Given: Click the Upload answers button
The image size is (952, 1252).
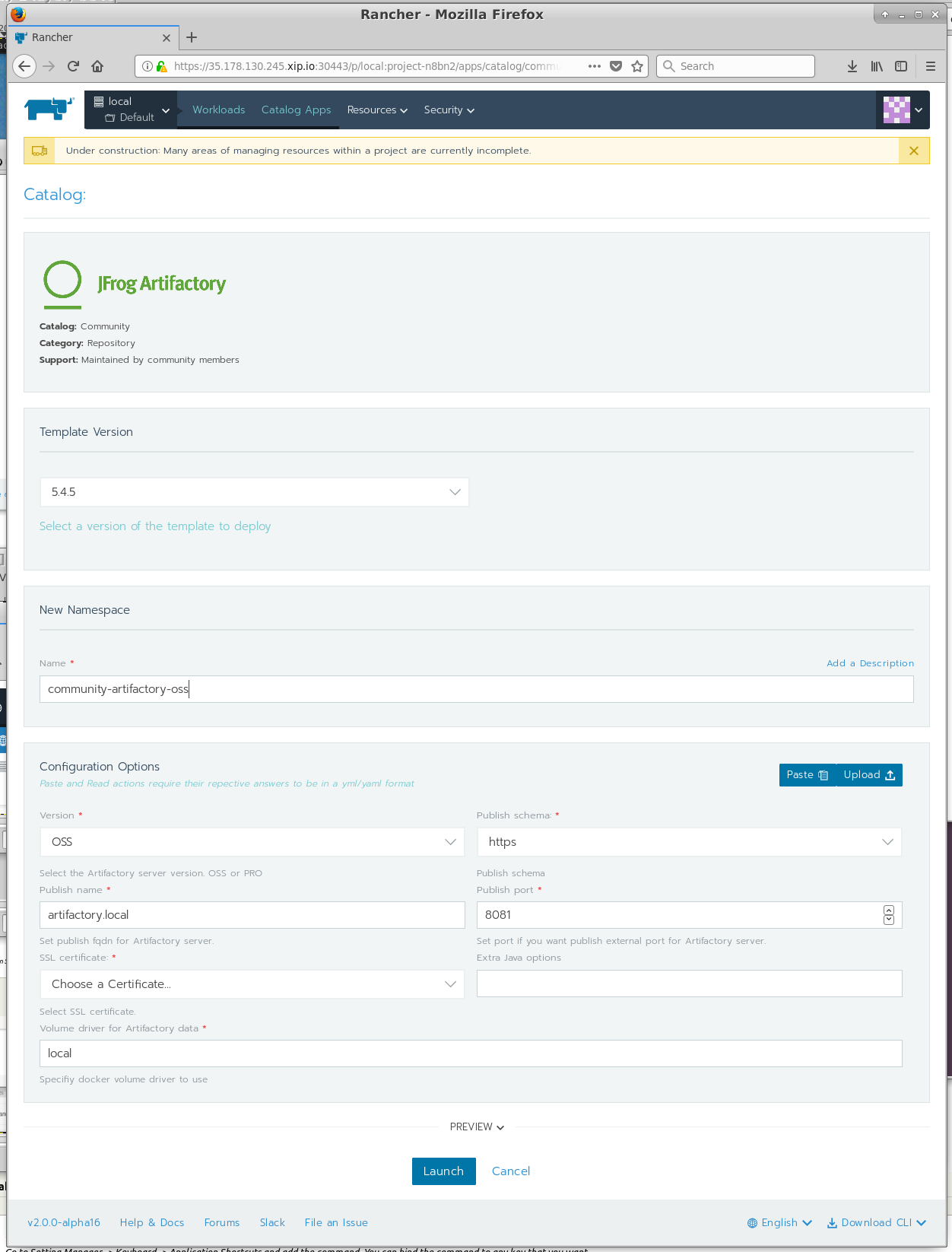Looking at the screenshot, I should coord(869,775).
